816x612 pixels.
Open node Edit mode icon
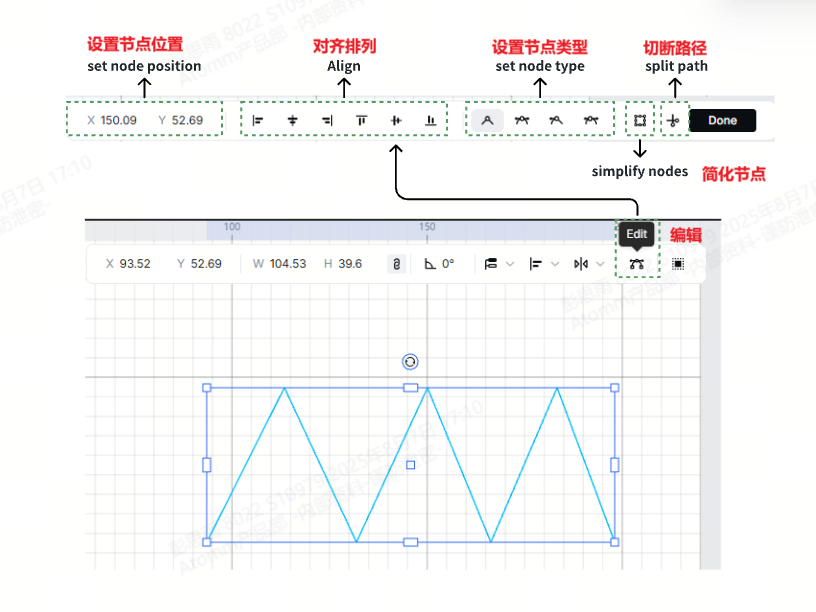637,264
